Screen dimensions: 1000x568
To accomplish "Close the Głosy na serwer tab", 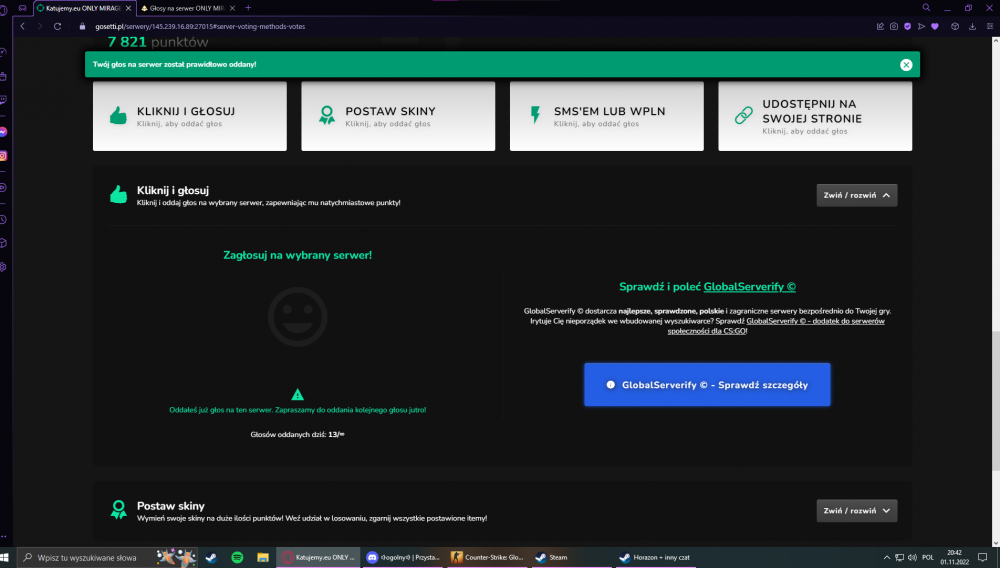I will 232,8.
